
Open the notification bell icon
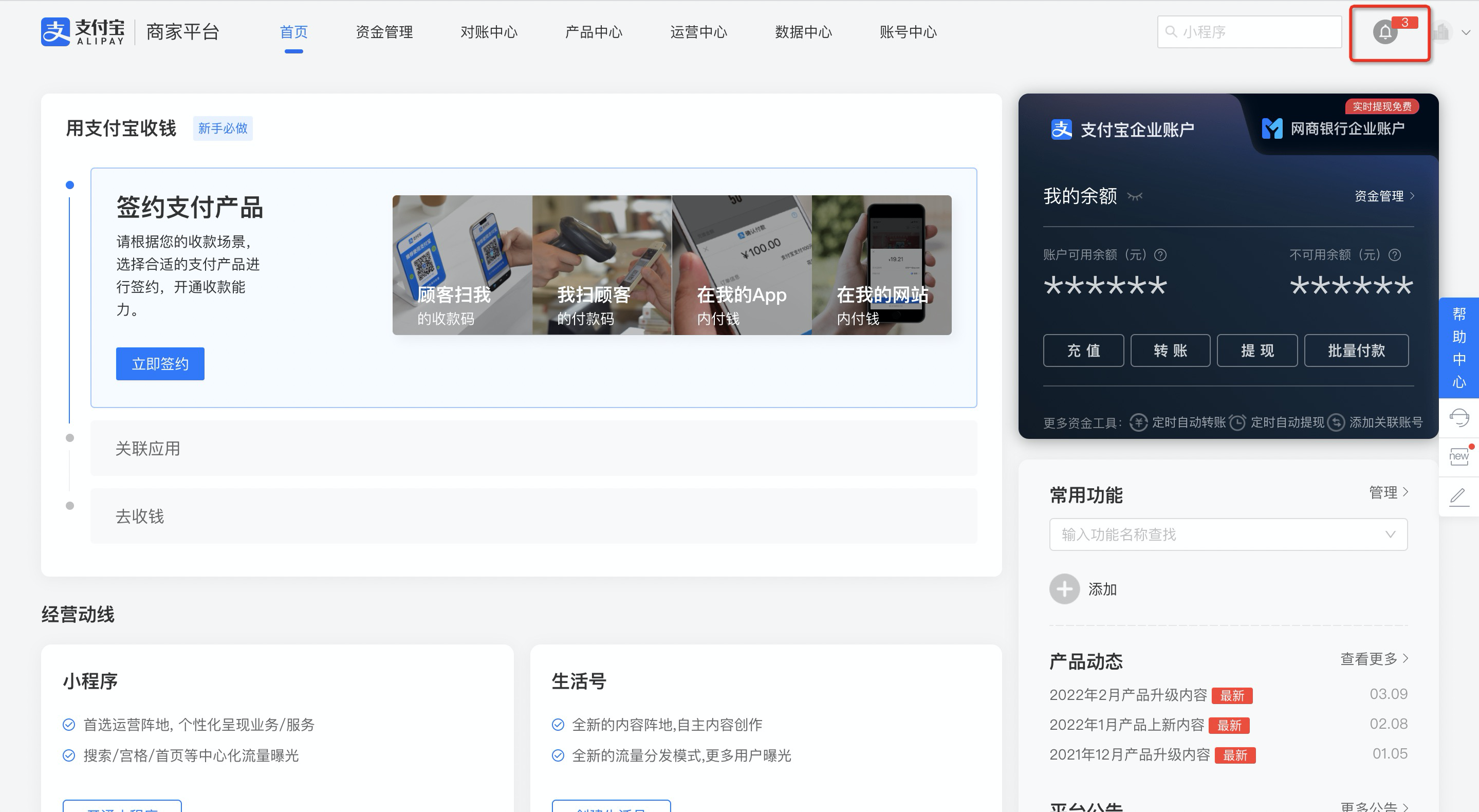pos(1385,32)
